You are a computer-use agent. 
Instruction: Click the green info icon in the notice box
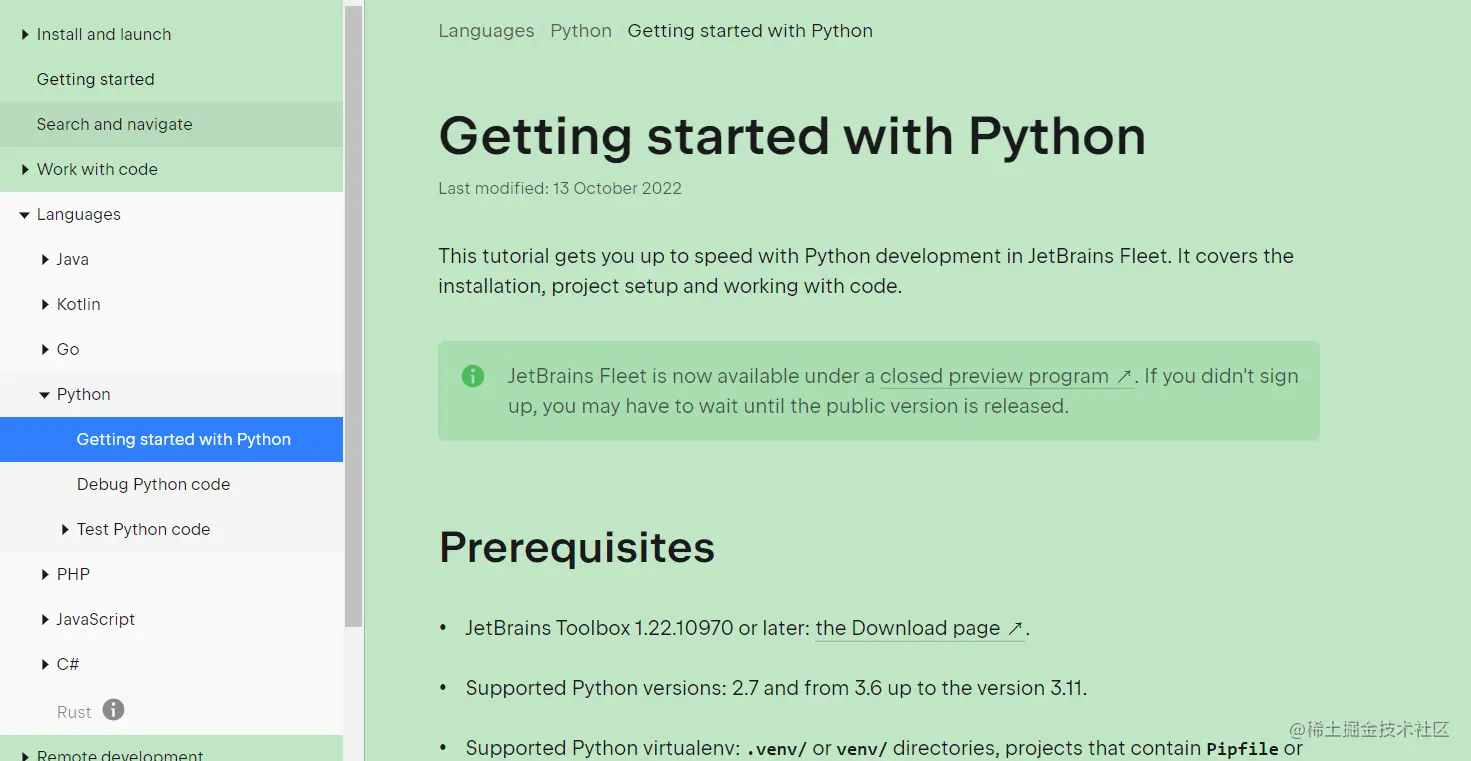pyautogui.click(x=473, y=376)
